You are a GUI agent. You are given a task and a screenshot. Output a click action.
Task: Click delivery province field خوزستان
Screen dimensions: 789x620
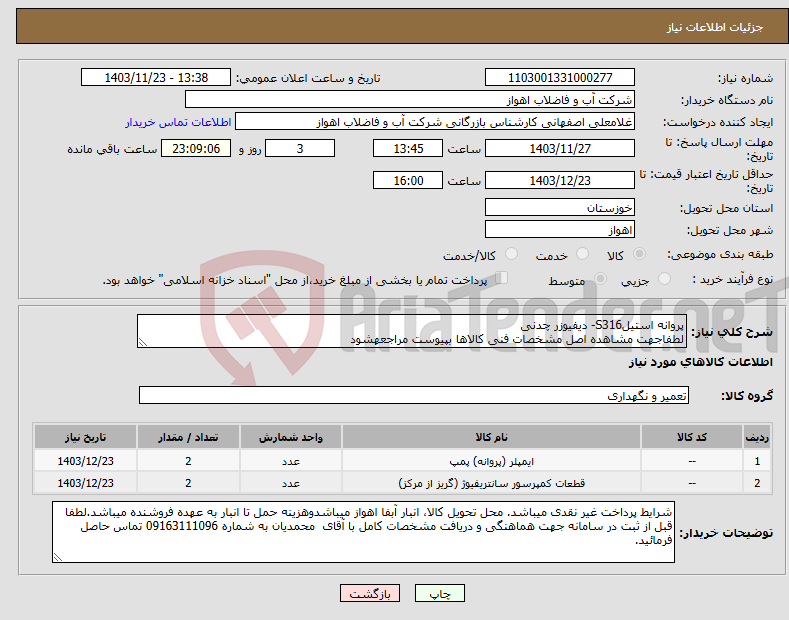[x=560, y=207]
